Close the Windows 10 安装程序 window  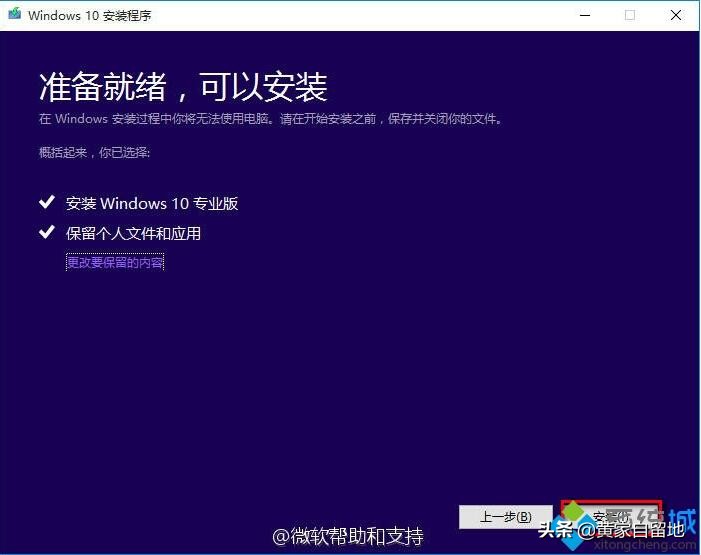pyautogui.click(x=676, y=15)
